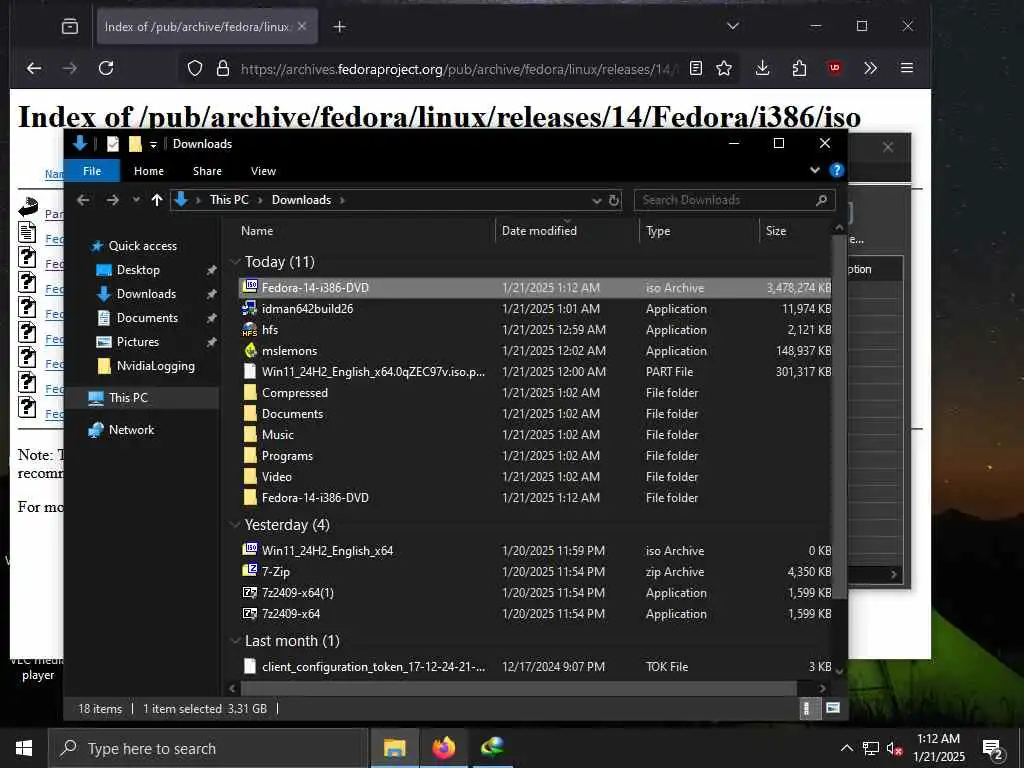Bookmark this page with star icon
The image size is (1024, 768).
(x=724, y=68)
